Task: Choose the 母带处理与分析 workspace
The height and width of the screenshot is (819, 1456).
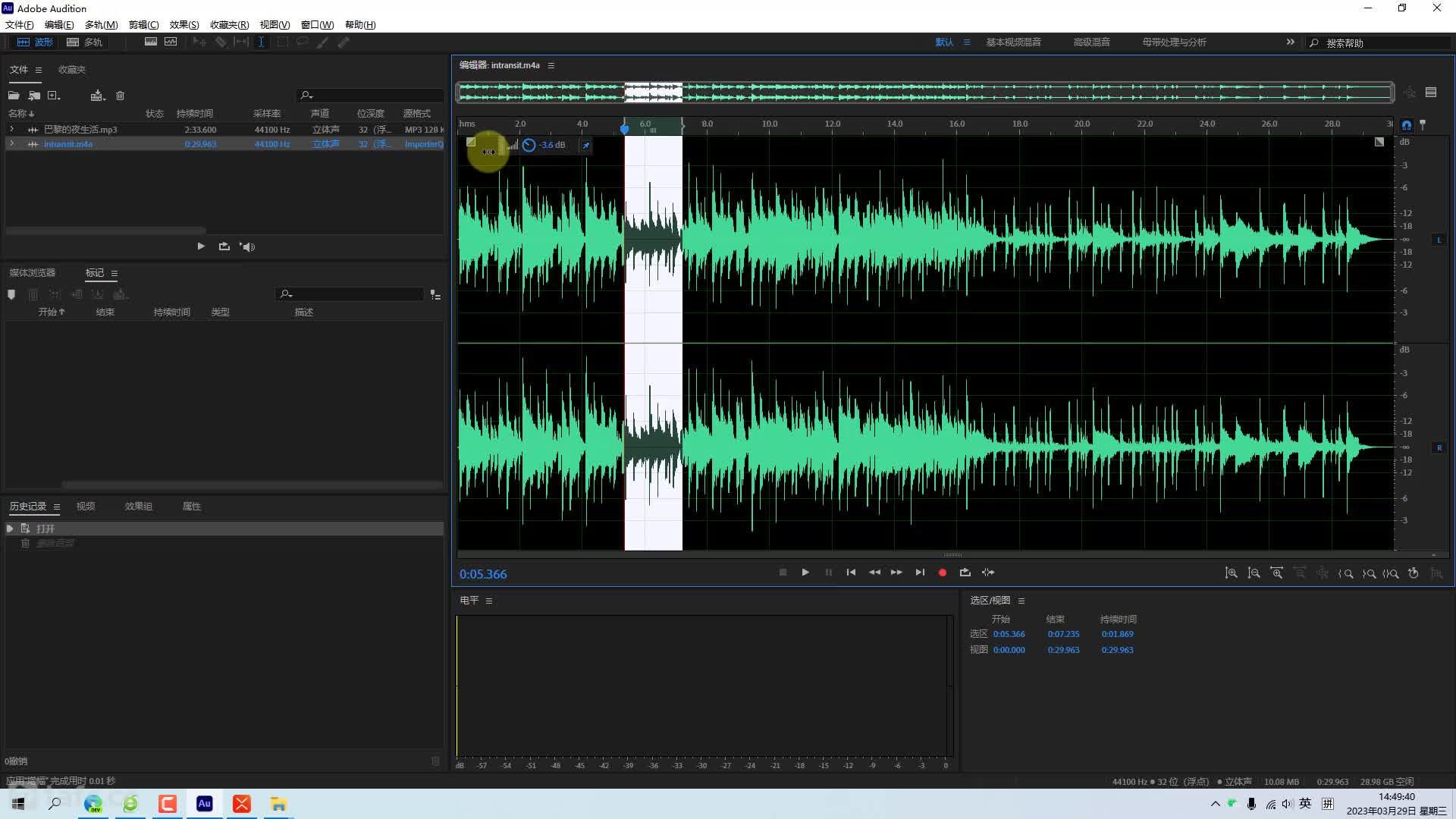Action: point(1174,42)
